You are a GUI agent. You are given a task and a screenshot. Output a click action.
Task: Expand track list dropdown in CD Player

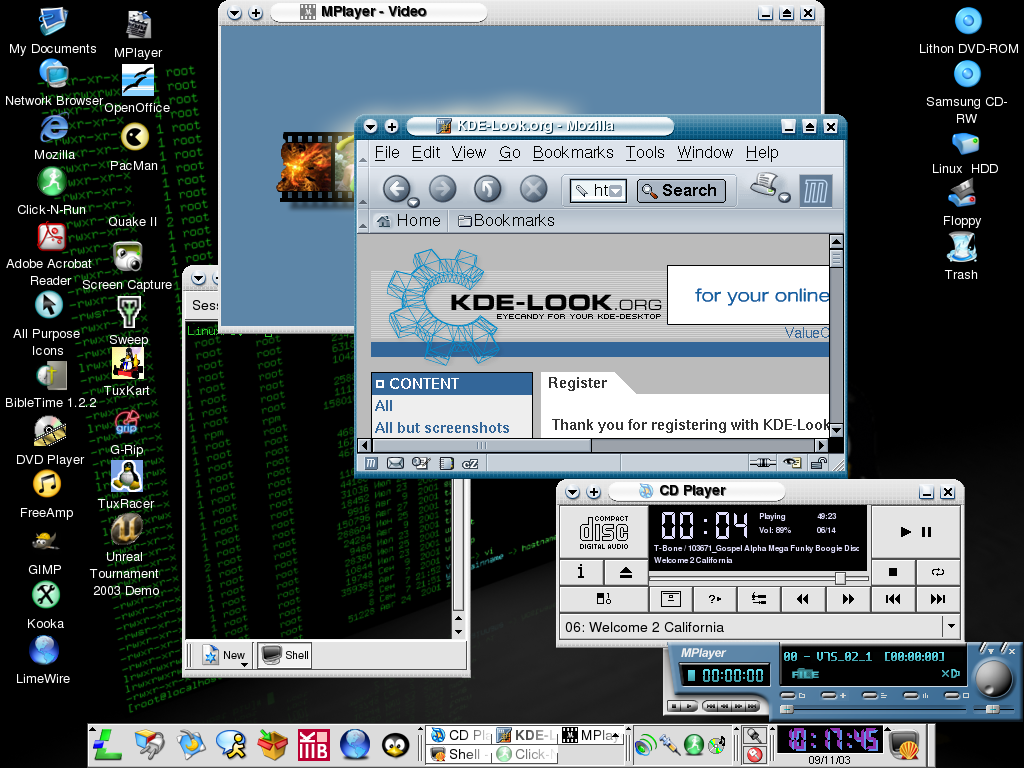click(x=952, y=626)
